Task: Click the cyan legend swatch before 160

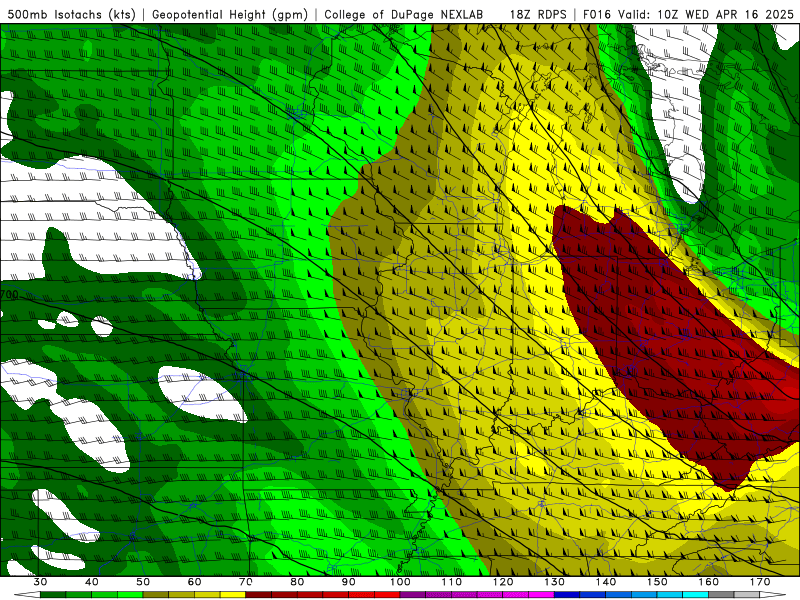Action: [x=695, y=594]
